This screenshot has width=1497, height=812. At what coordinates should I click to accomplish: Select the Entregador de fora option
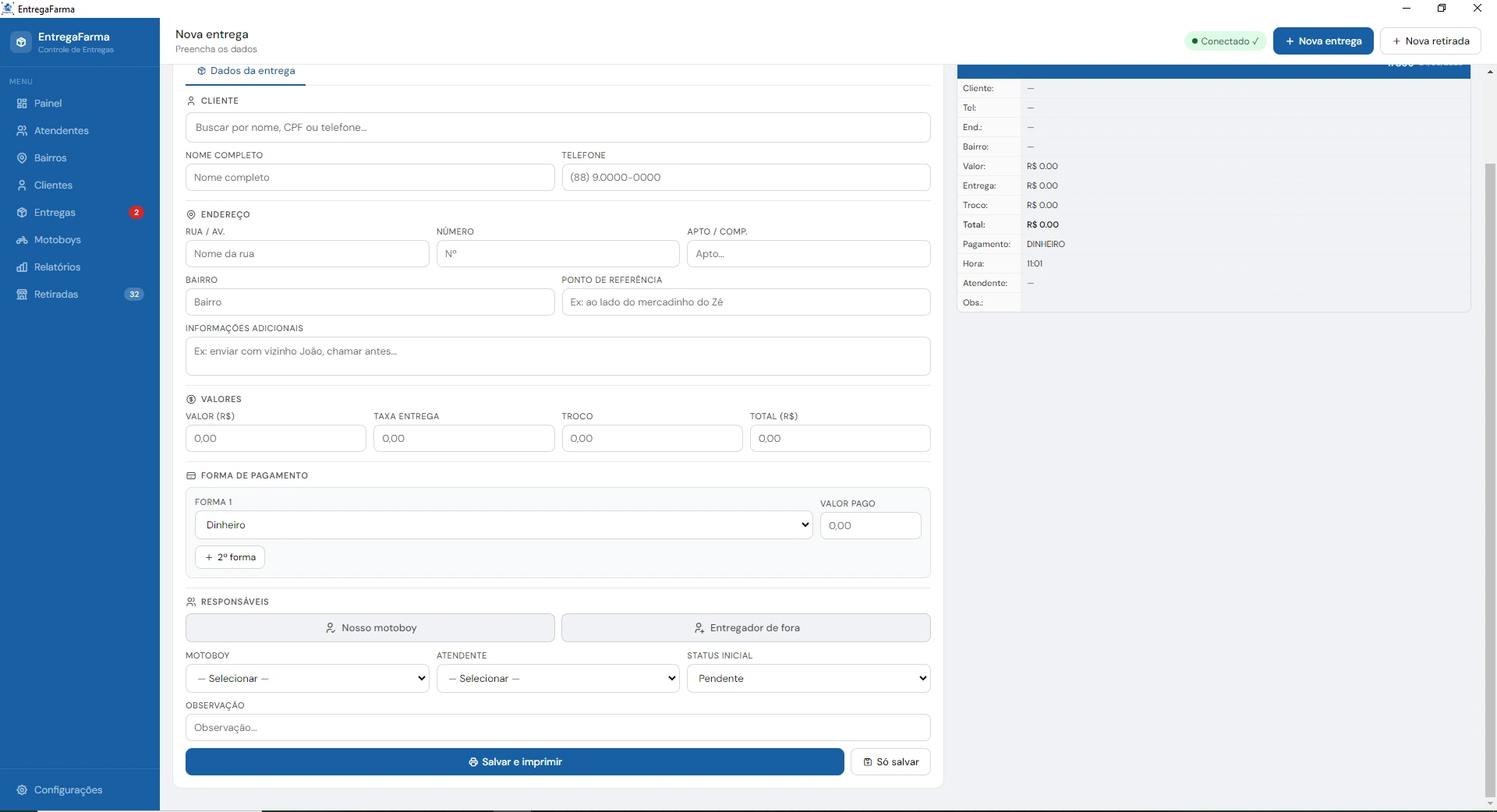pos(746,628)
